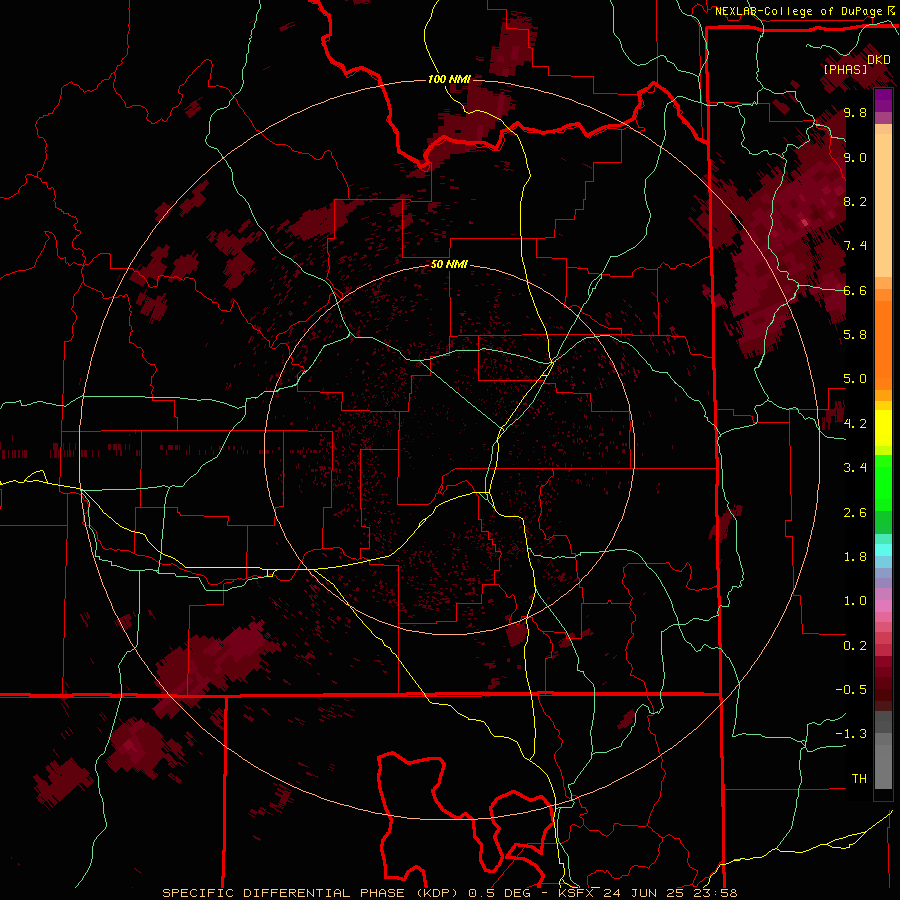Click the 2.6 scale value
Image resolution: width=900 pixels, height=900 pixels.
click(855, 512)
